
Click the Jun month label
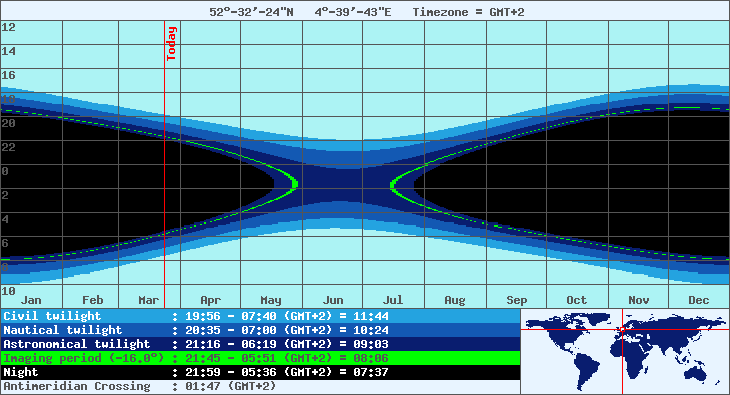click(x=333, y=300)
